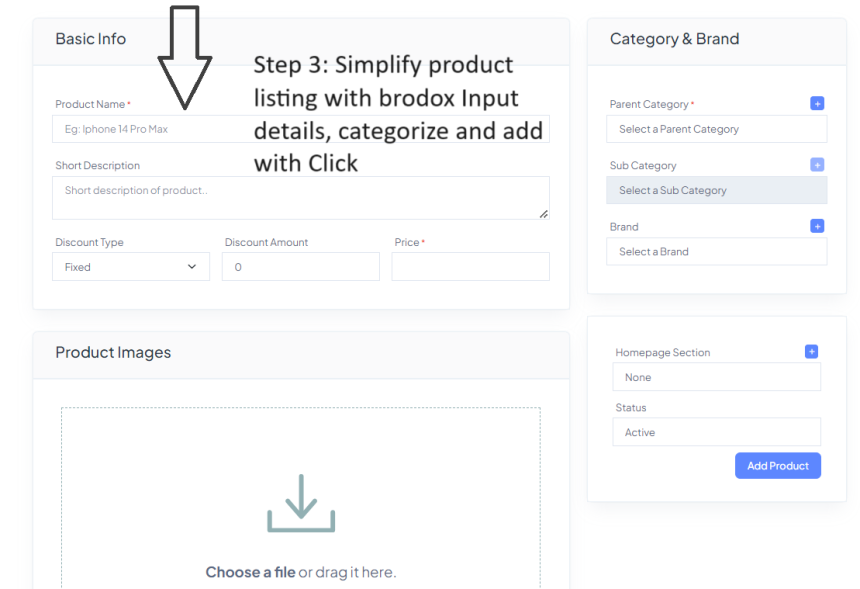This screenshot has height=589, width=860.
Task: Expand the Select a Sub Category dropdown
Action: tap(716, 190)
